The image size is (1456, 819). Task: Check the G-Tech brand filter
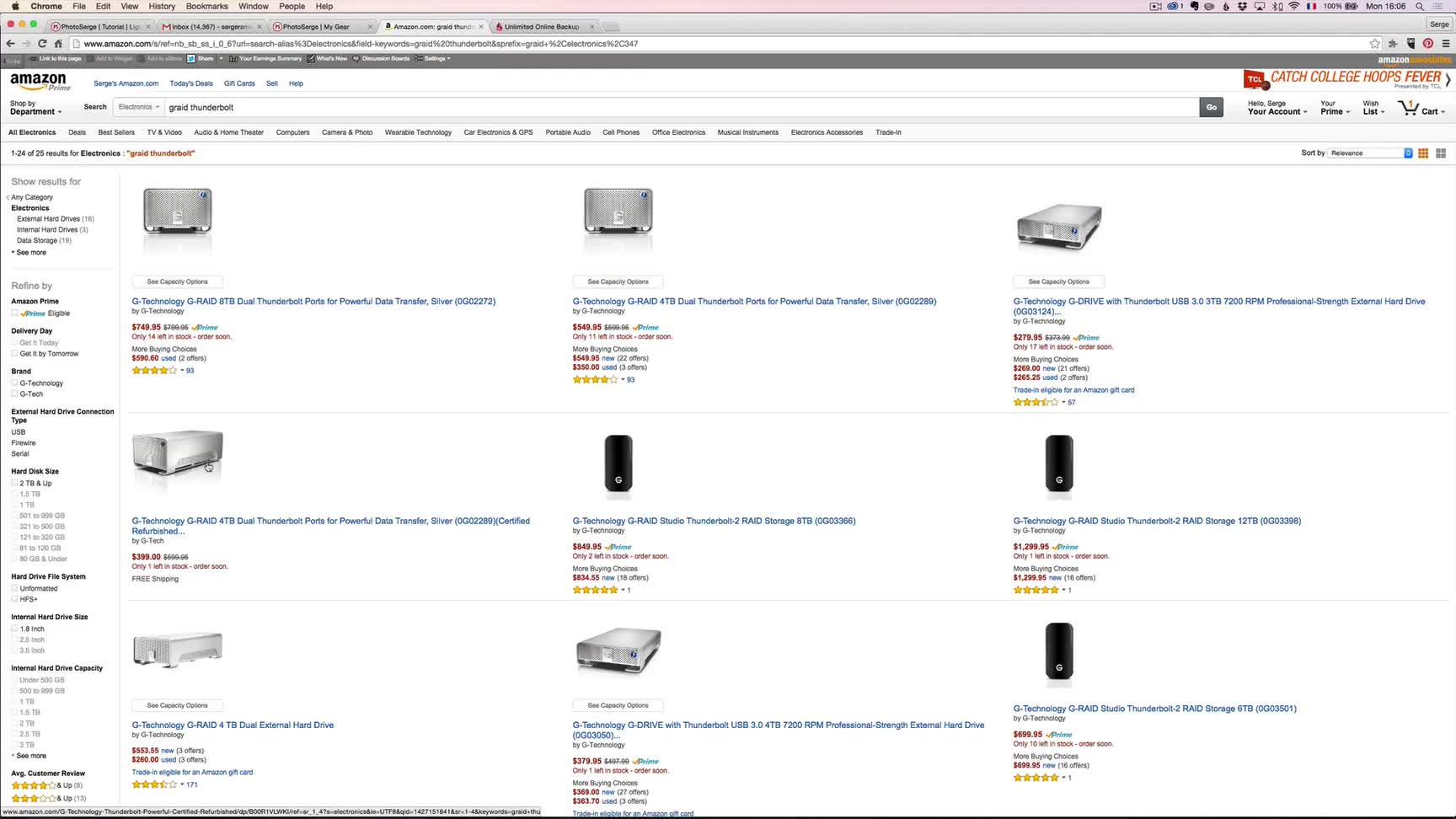point(14,394)
